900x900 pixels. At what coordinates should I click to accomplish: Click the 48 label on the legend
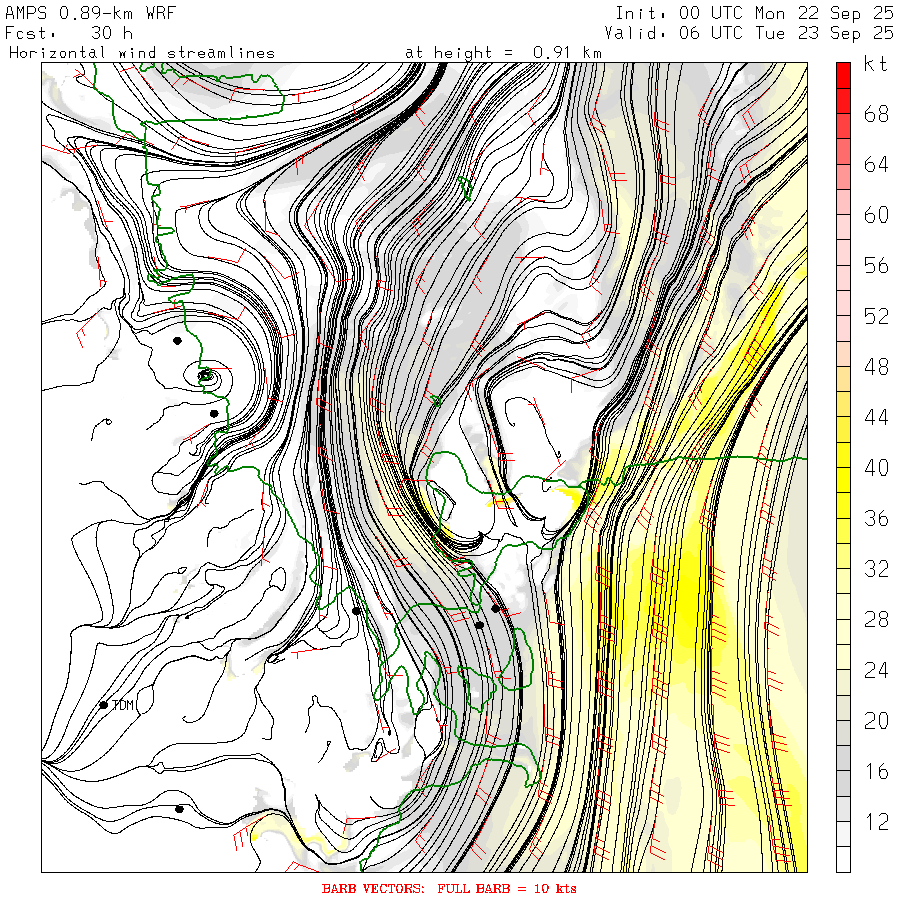point(876,367)
